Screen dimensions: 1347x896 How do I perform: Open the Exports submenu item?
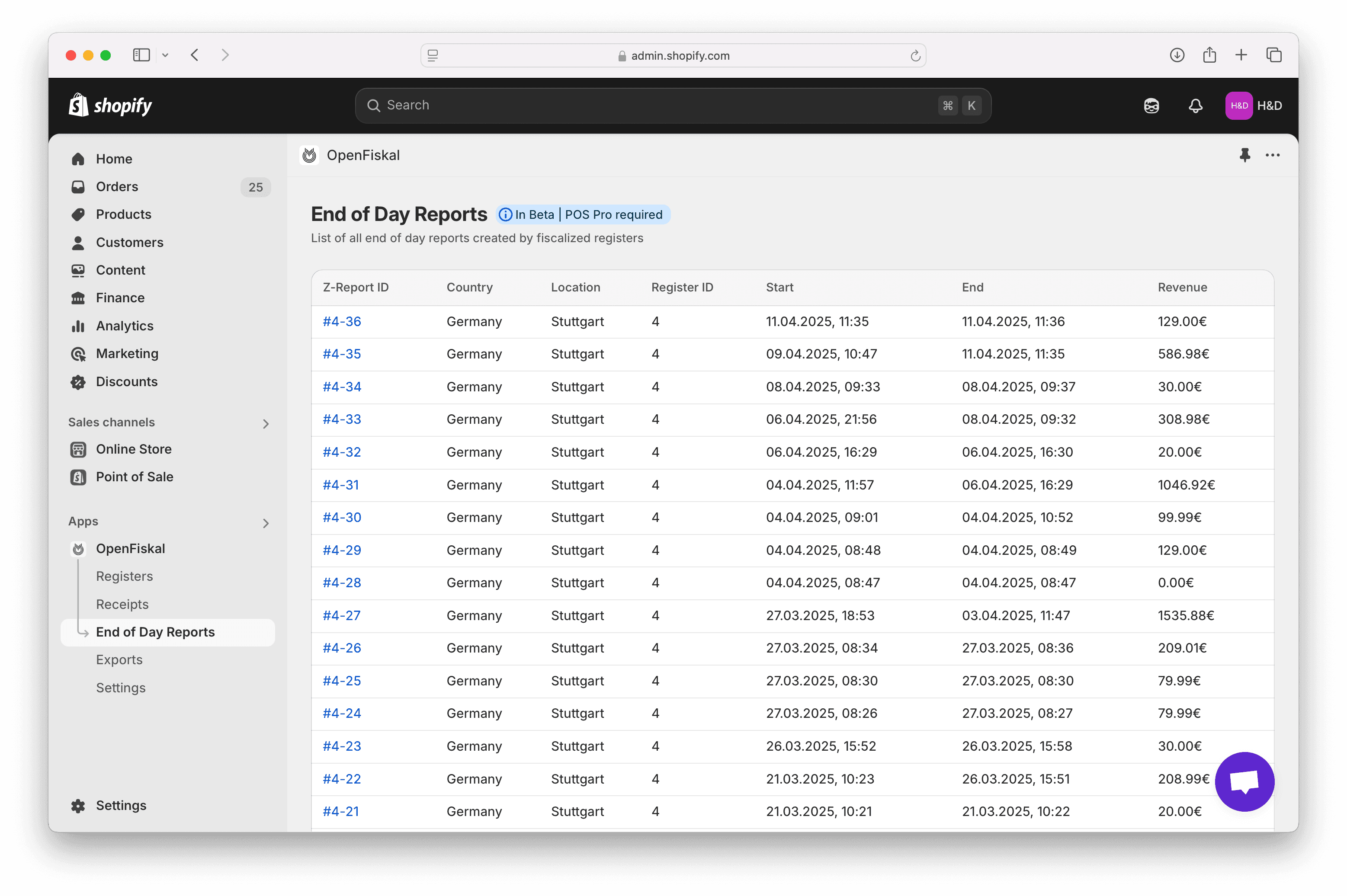click(x=119, y=659)
